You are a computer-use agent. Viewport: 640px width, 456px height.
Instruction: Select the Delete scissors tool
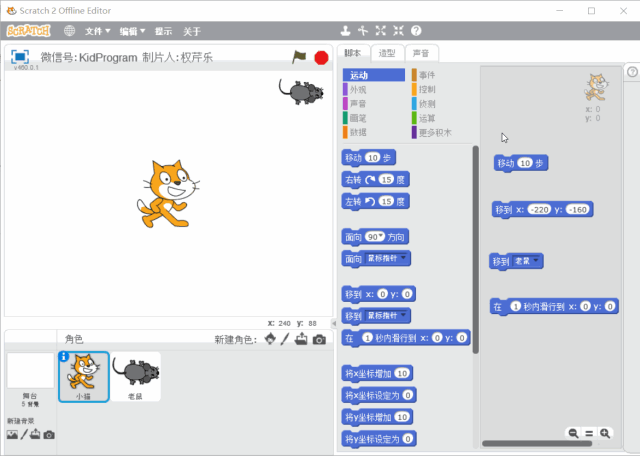tap(363, 31)
